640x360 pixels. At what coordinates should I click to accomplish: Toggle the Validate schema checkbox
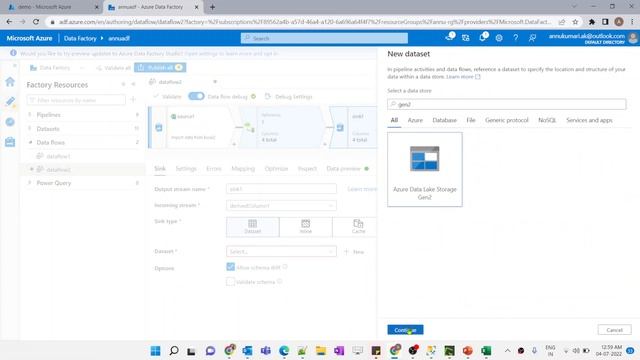[231, 282]
